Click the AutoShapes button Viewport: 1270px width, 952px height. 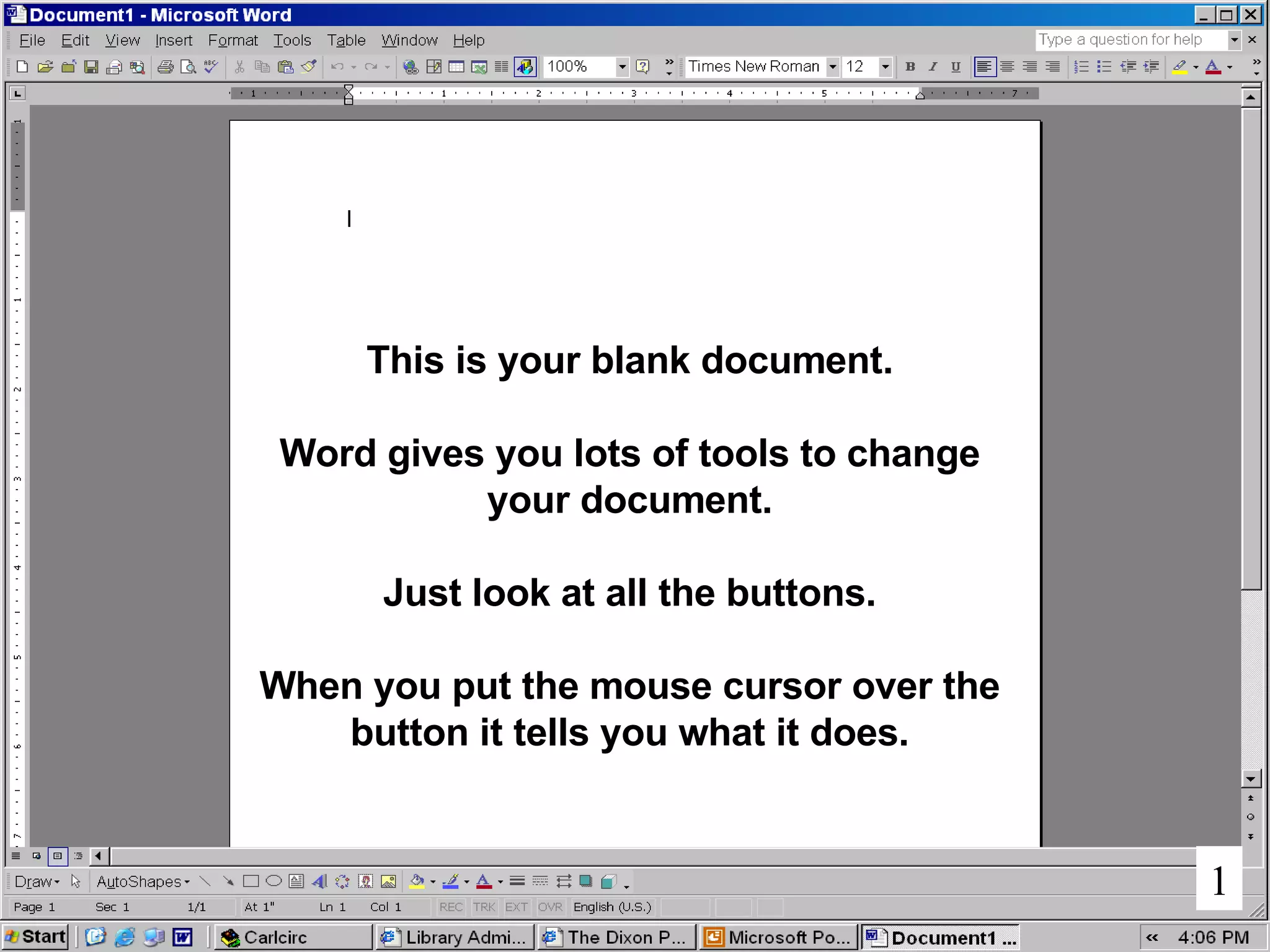tap(143, 881)
